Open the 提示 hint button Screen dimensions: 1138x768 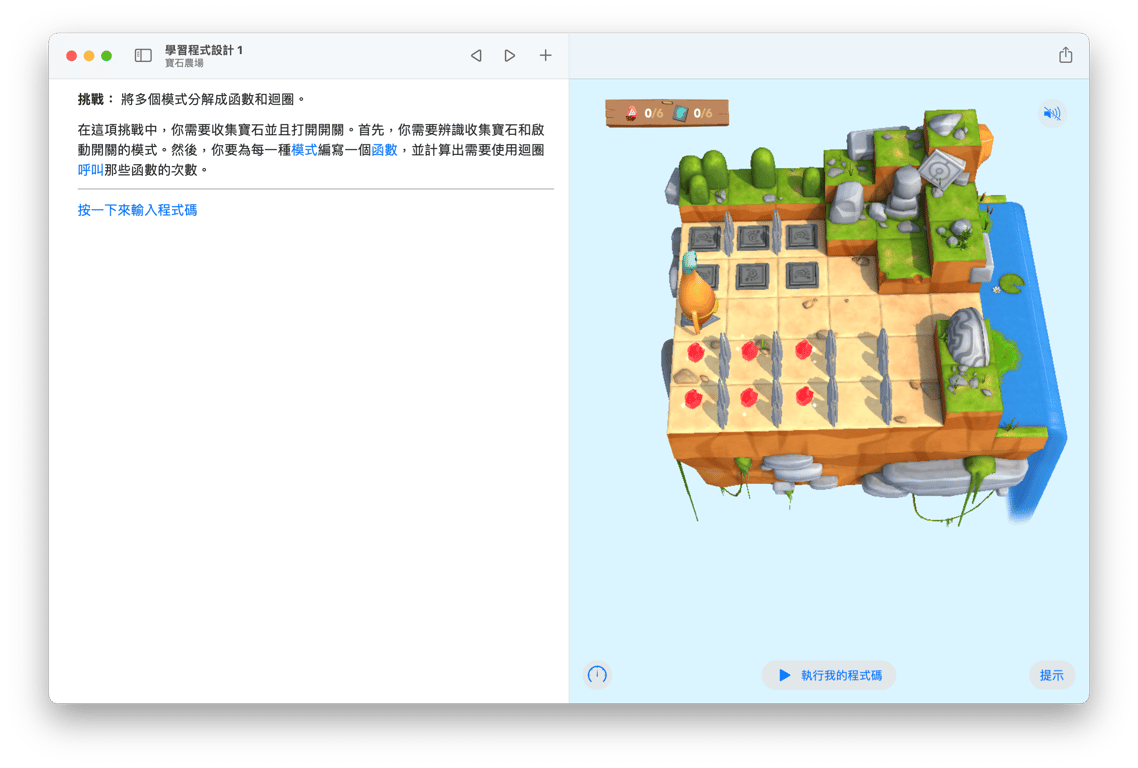coord(1052,675)
